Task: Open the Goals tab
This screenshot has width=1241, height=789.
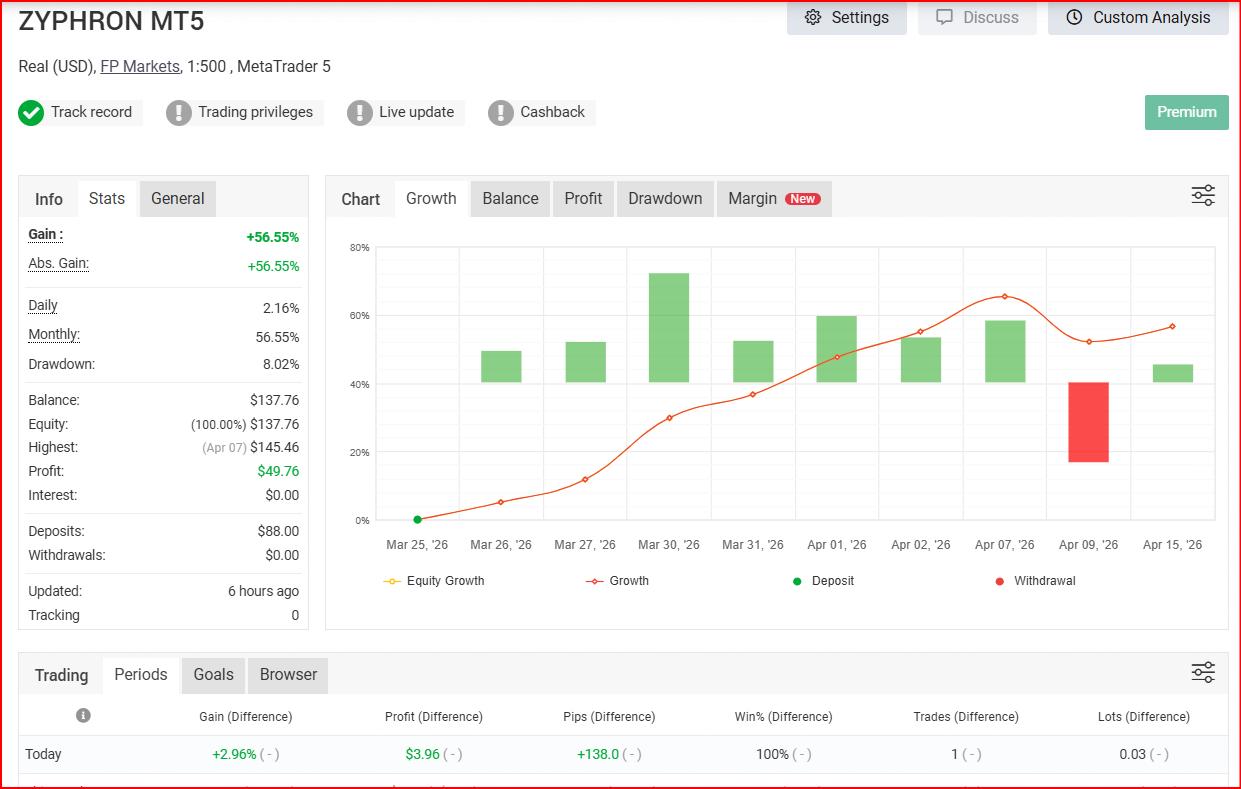Action: [x=214, y=674]
